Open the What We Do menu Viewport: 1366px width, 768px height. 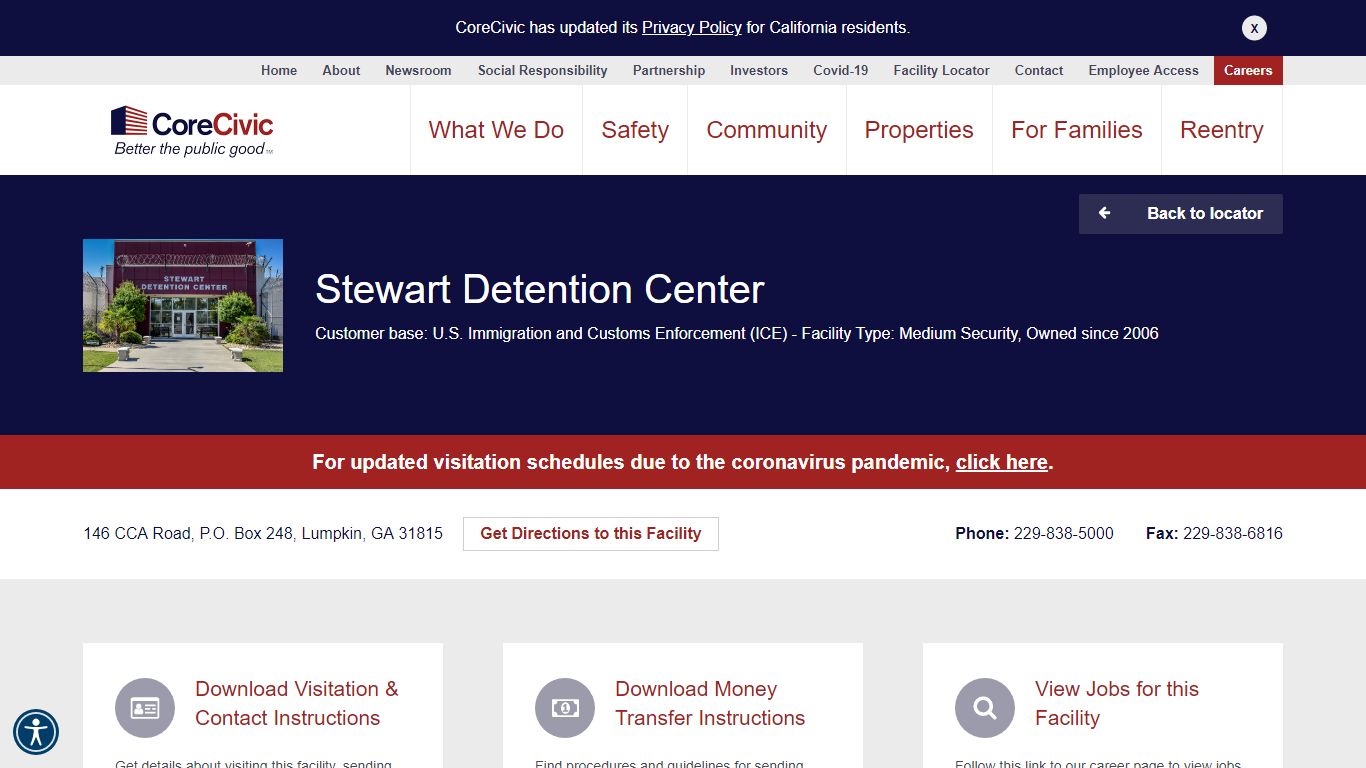click(496, 130)
